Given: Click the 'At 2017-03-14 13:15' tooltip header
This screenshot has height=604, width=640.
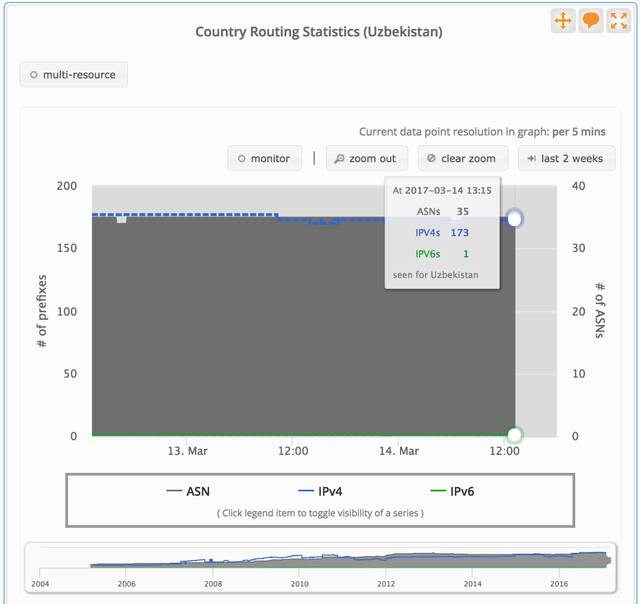Looking at the screenshot, I should [442, 191].
